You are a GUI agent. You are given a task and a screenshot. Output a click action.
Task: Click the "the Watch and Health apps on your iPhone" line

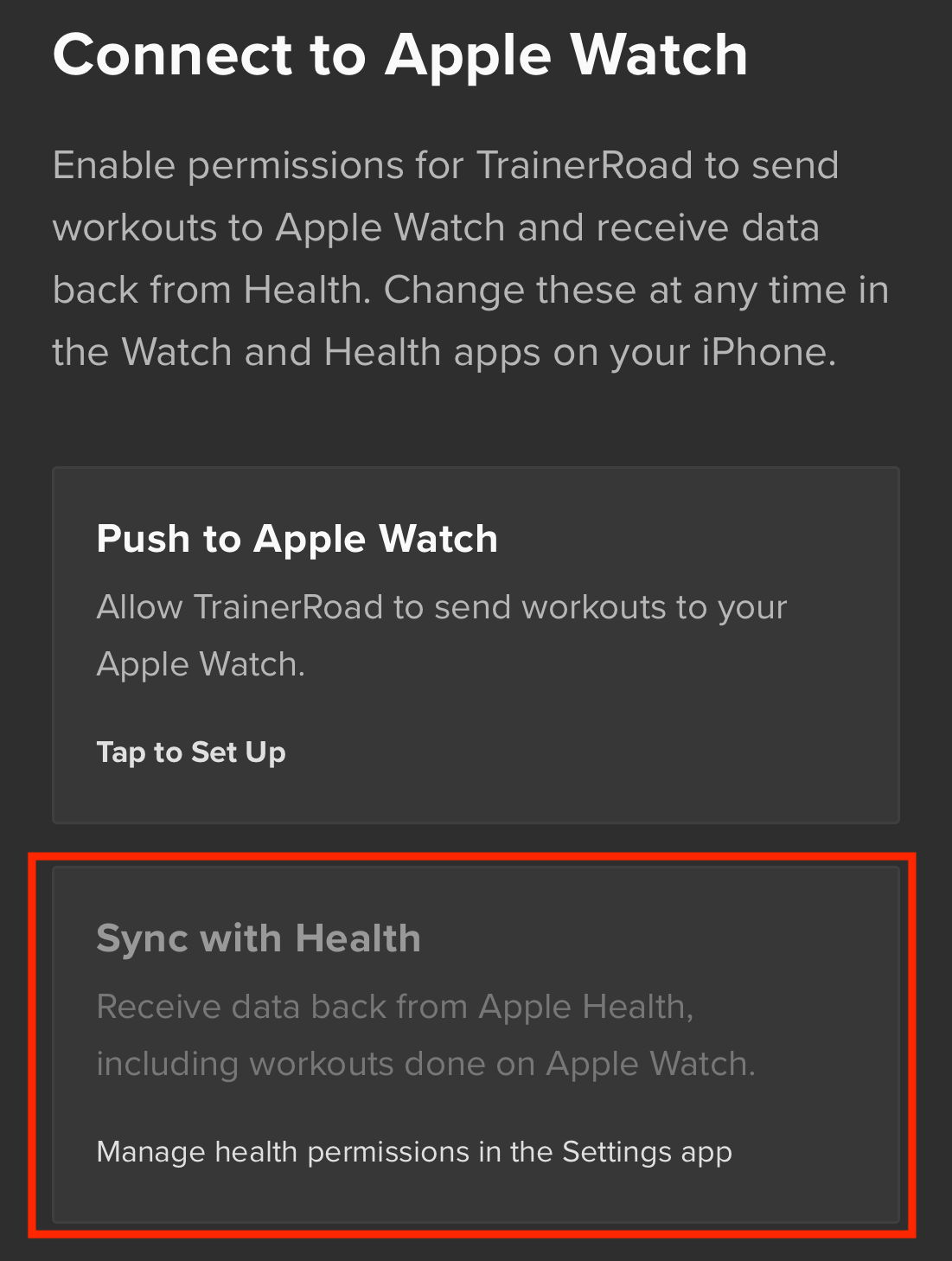[444, 352]
